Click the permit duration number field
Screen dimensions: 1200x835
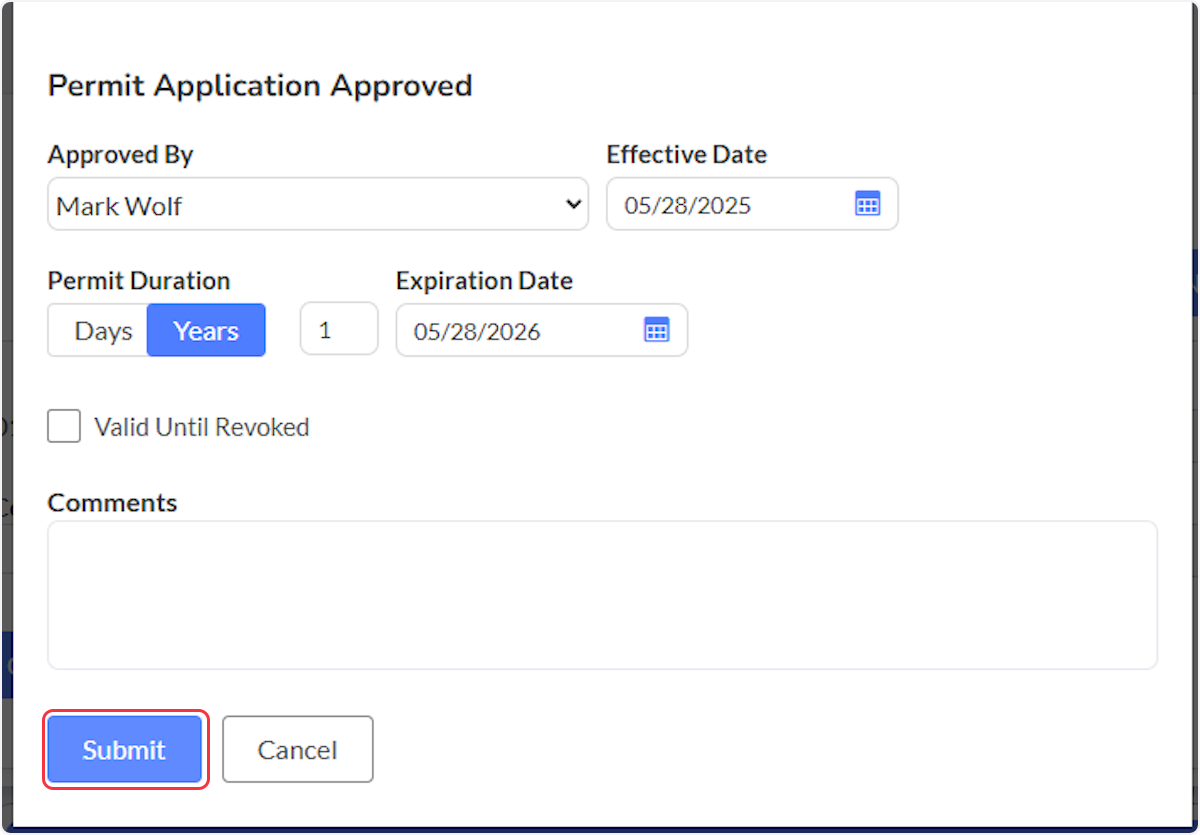click(339, 329)
